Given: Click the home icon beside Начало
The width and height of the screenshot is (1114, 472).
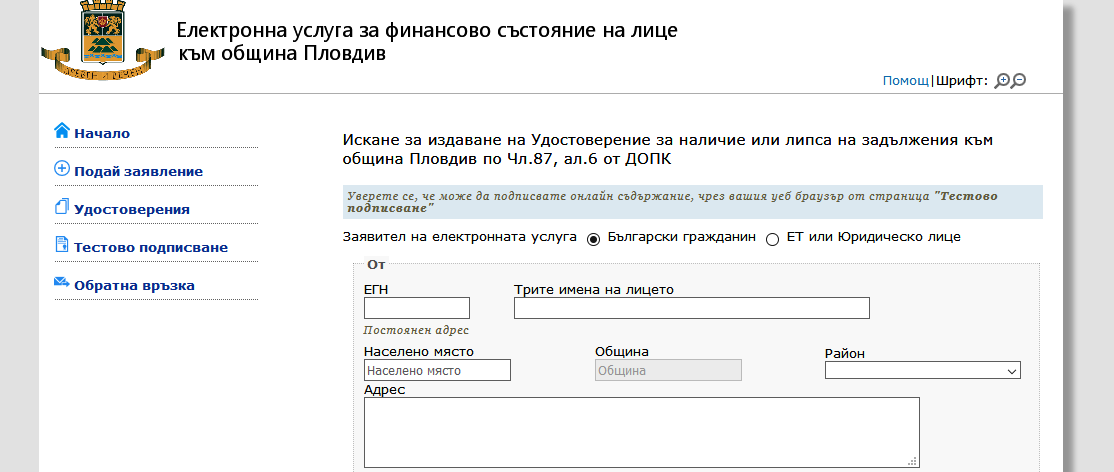Looking at the screenshot, I should click(x=63, y=131).
